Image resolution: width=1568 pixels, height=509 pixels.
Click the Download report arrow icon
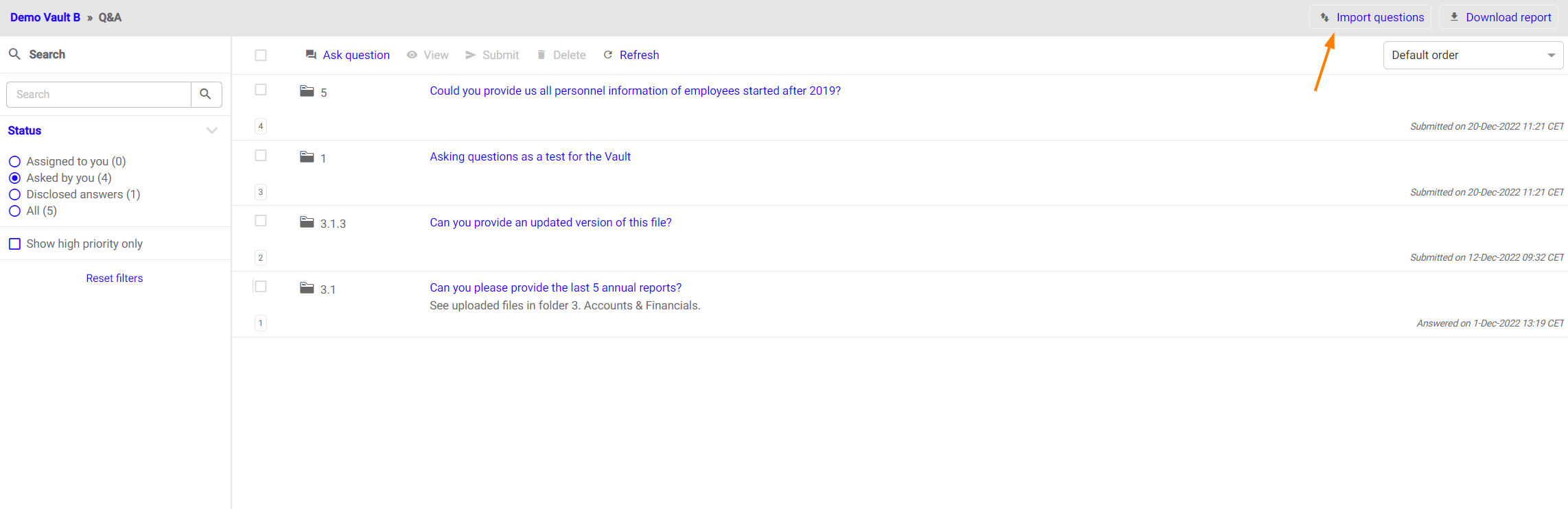(1454, 17)
